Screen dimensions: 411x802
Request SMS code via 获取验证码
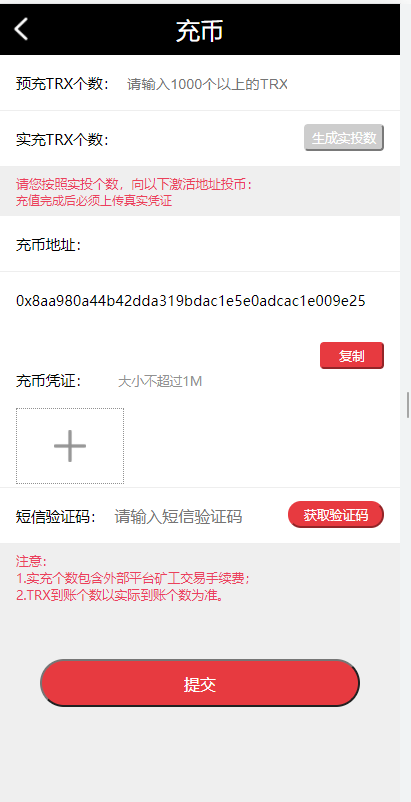(x=336, y=515)
